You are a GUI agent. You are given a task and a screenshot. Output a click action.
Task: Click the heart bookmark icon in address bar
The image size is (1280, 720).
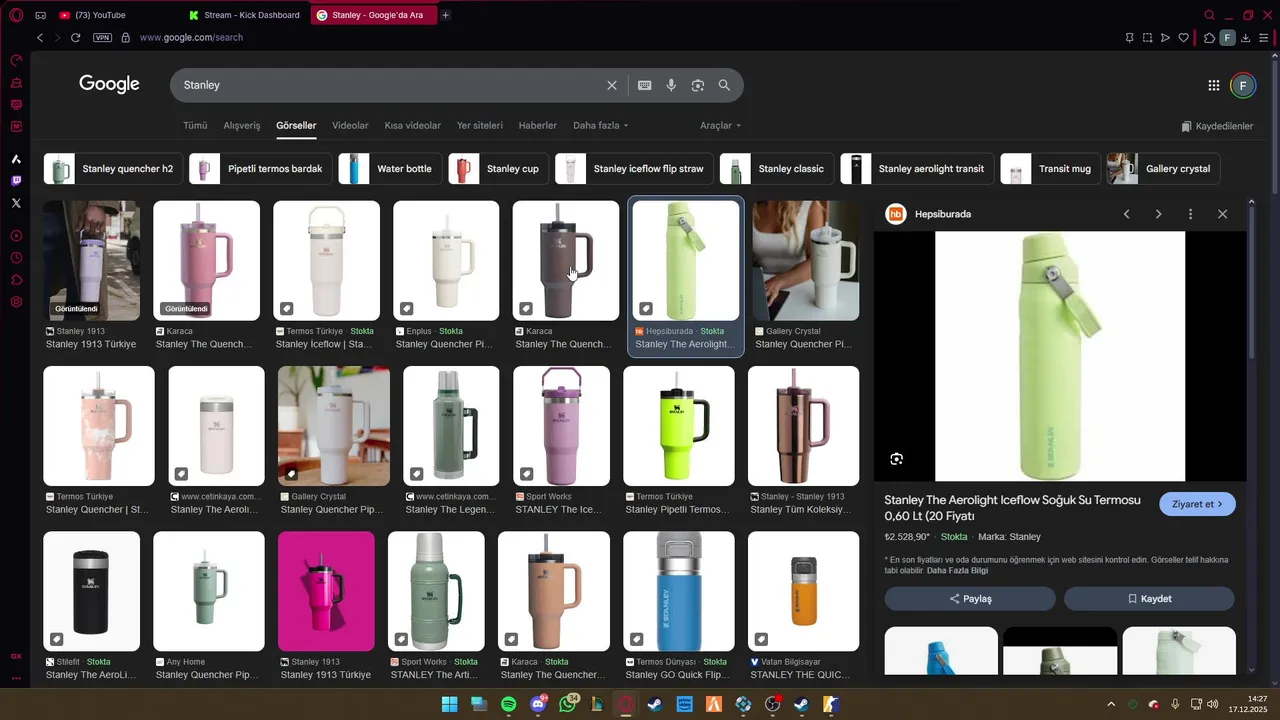(x=1184, y=38)
